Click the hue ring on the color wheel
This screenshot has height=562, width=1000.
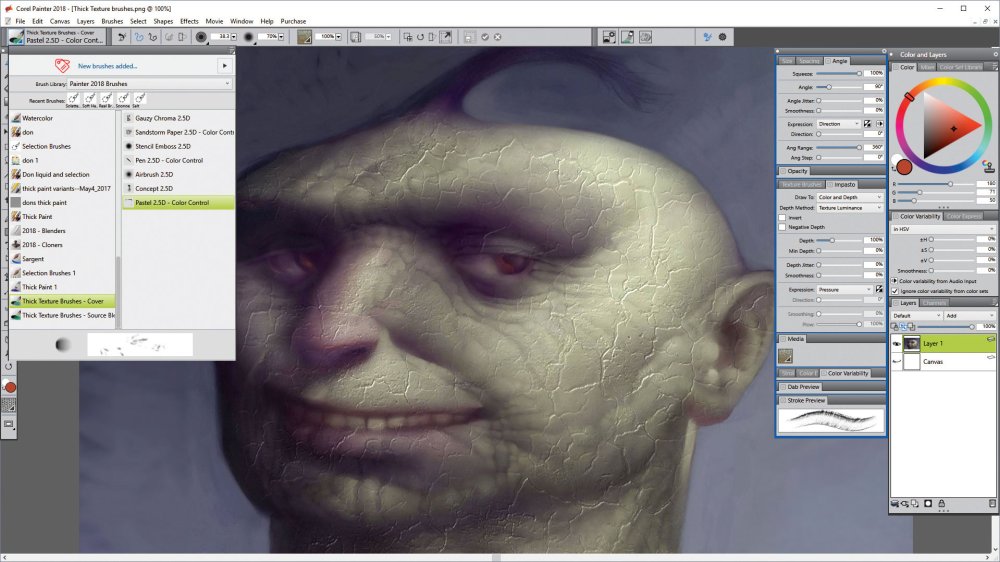click(943, 82)
